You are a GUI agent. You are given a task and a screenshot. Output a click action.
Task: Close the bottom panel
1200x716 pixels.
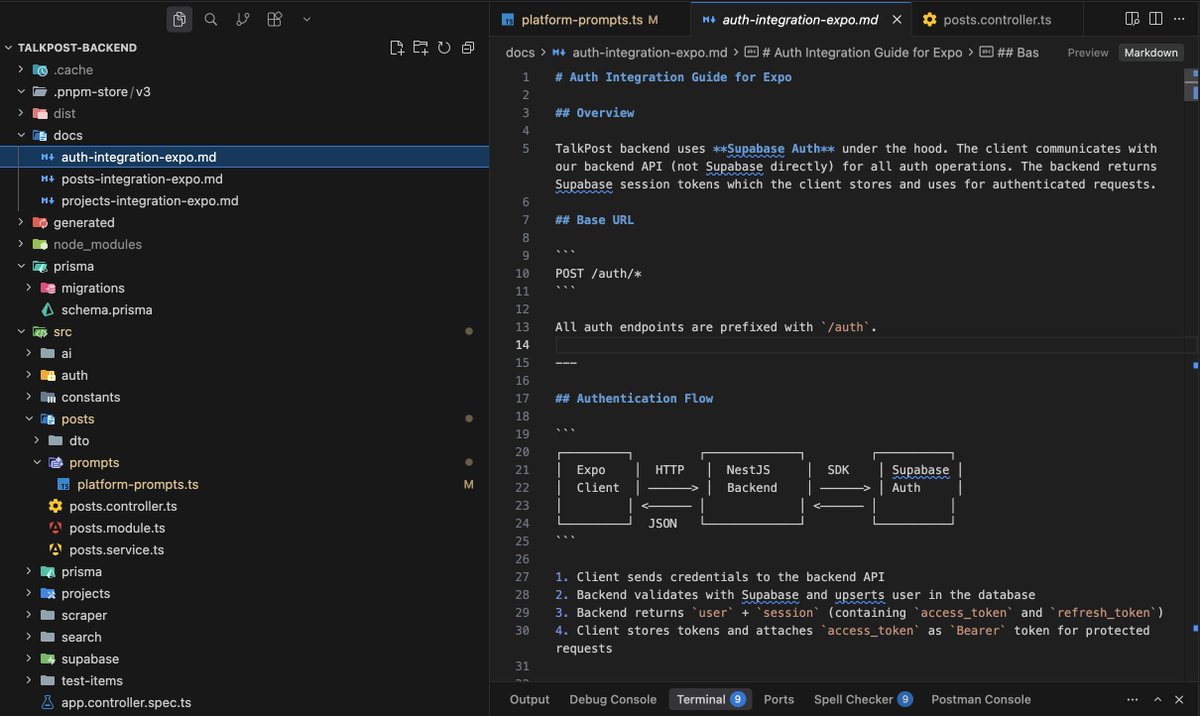point(1180,699)
